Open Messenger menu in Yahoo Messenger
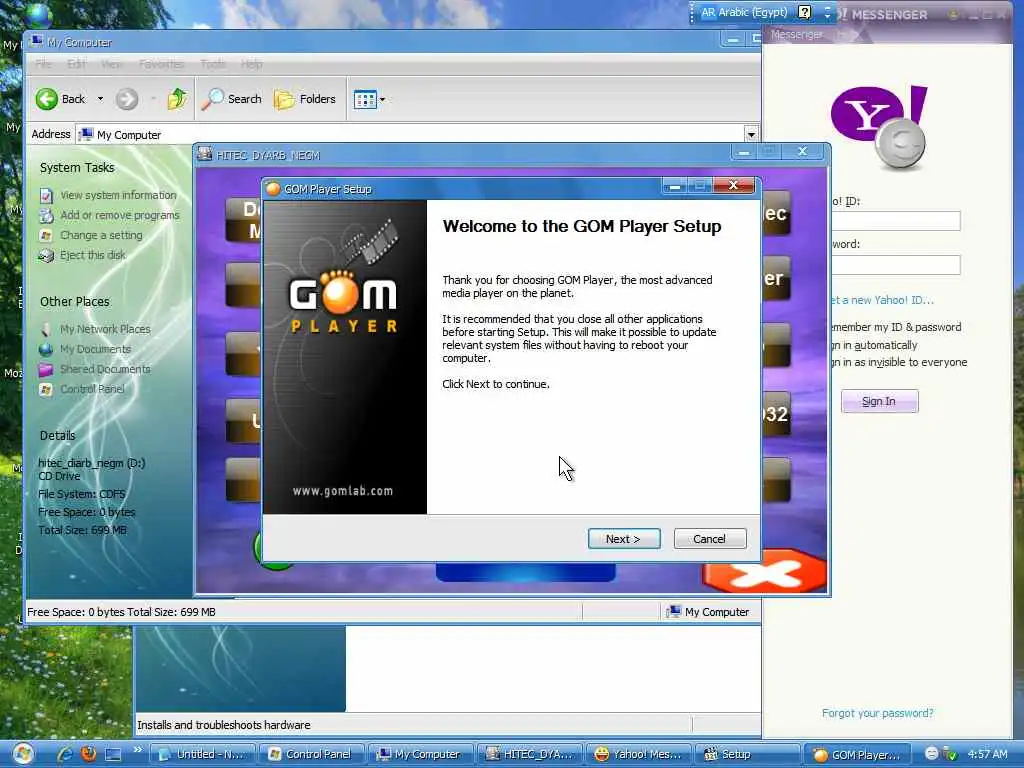1024x768 pixels. coord(796,35)
